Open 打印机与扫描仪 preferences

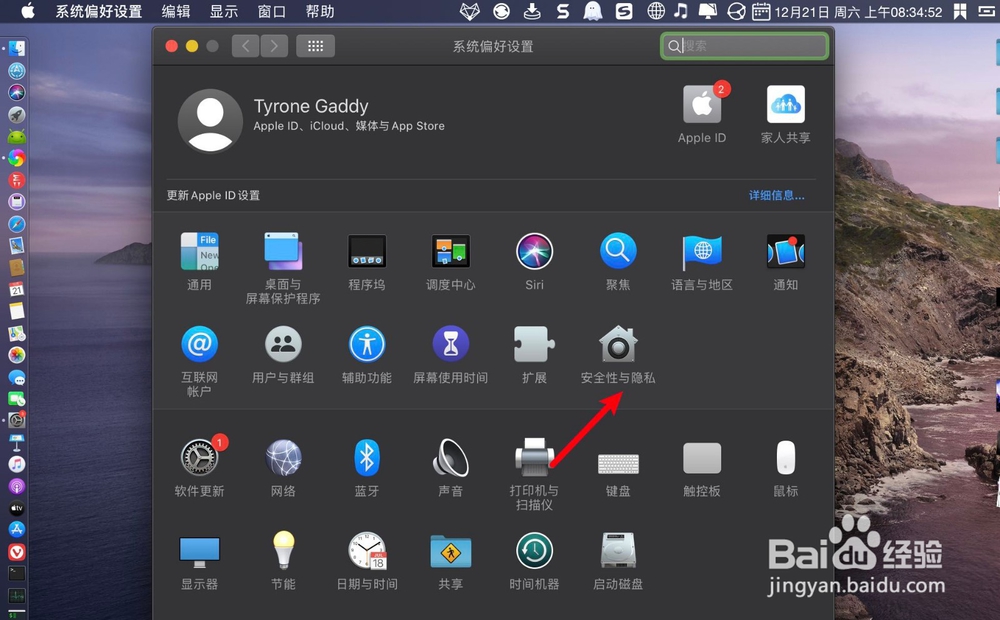534,457
